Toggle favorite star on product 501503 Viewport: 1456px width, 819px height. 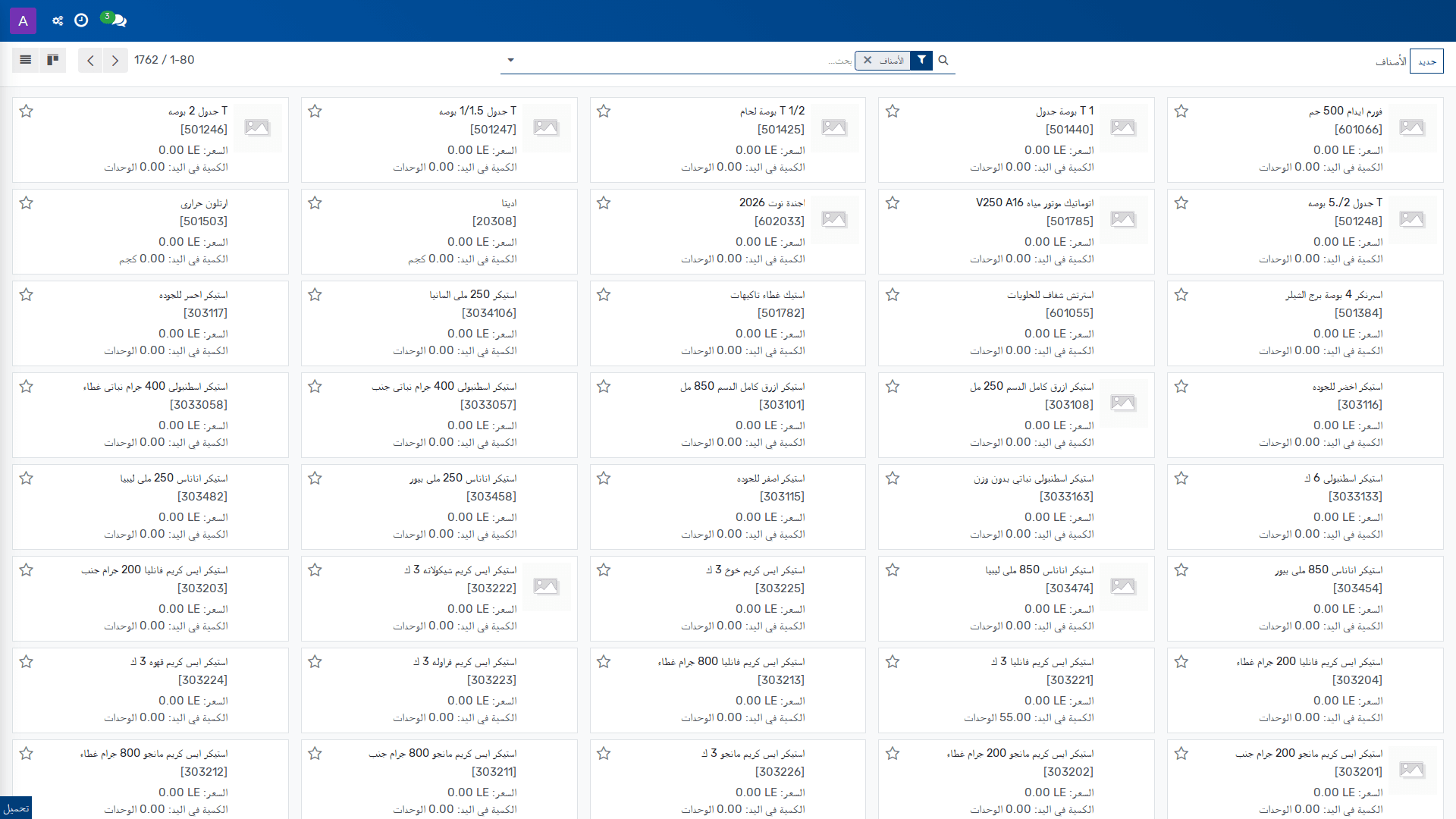click(x=27, y=203)
